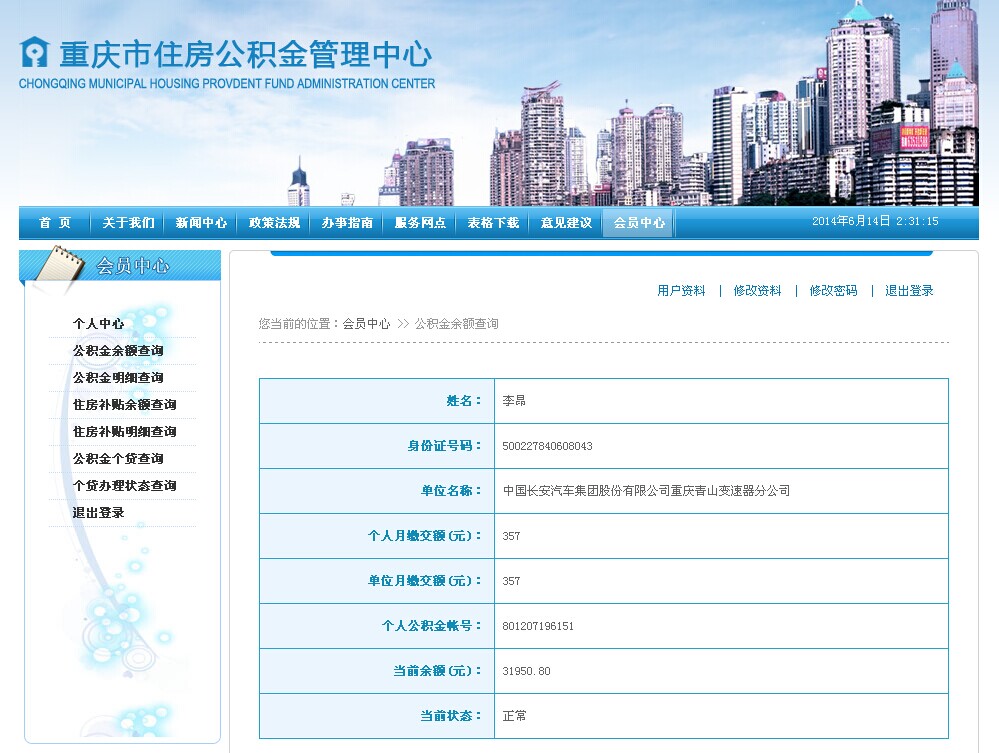Click the 重庆市住房公积金管理中心 site title
Viewport: 999px width, 753px height.
(x=245, y=54)
